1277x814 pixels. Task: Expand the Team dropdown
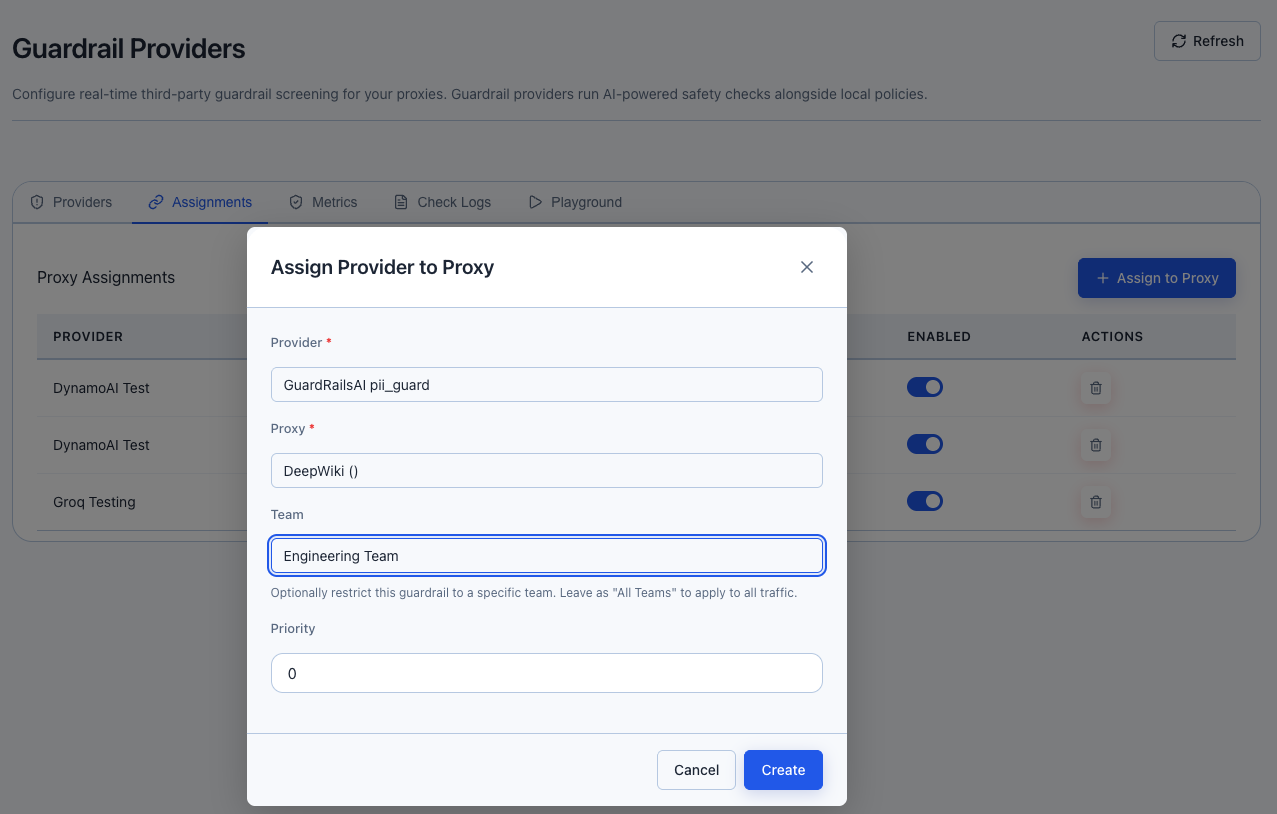(x=546, y=556)
